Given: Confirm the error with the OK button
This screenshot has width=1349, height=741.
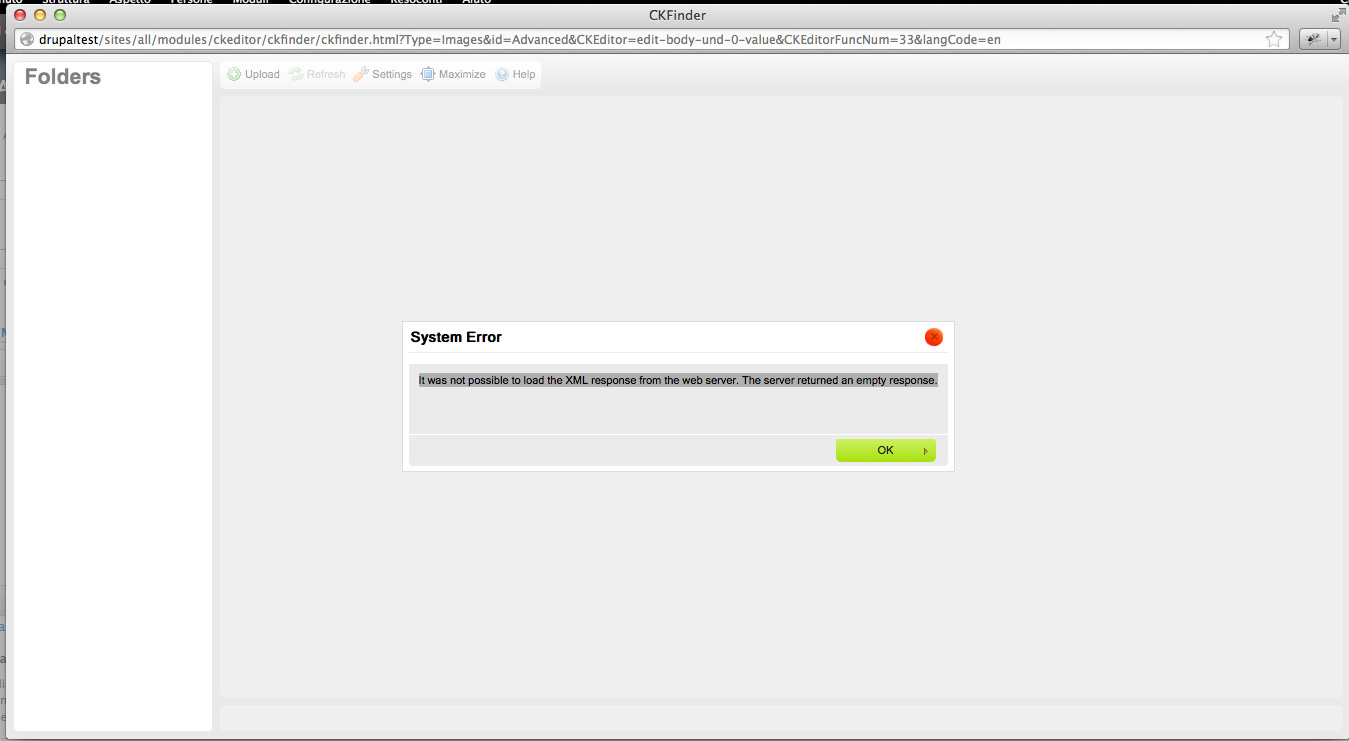Looking at the screenshot, I should tap(886, 450).
